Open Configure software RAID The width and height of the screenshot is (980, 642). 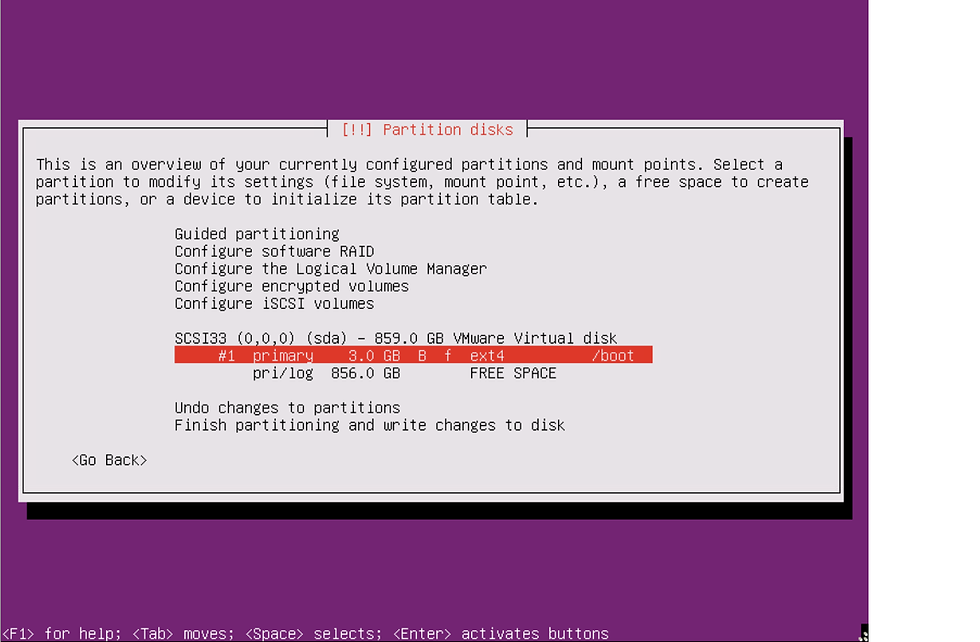(x=274, y=251)
